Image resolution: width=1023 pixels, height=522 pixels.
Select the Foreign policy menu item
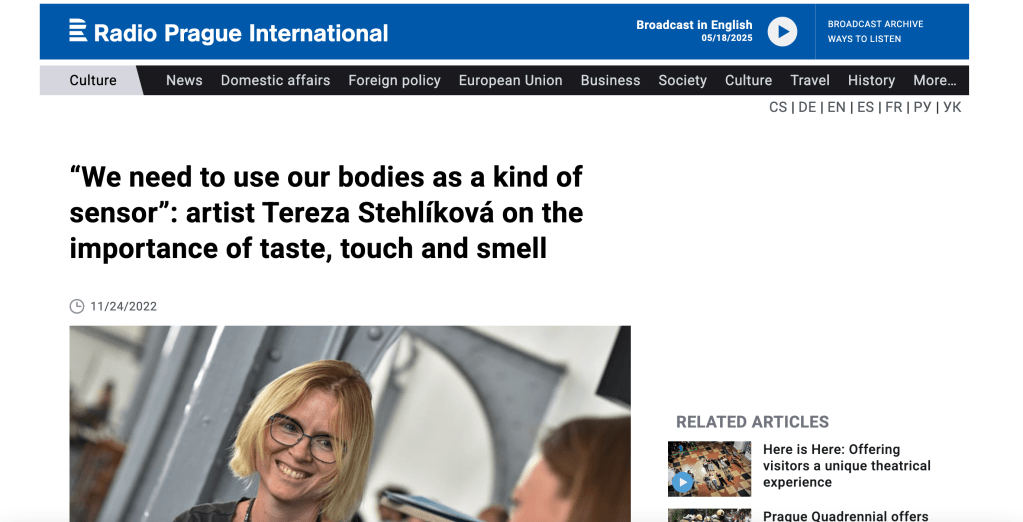[394, 80]
